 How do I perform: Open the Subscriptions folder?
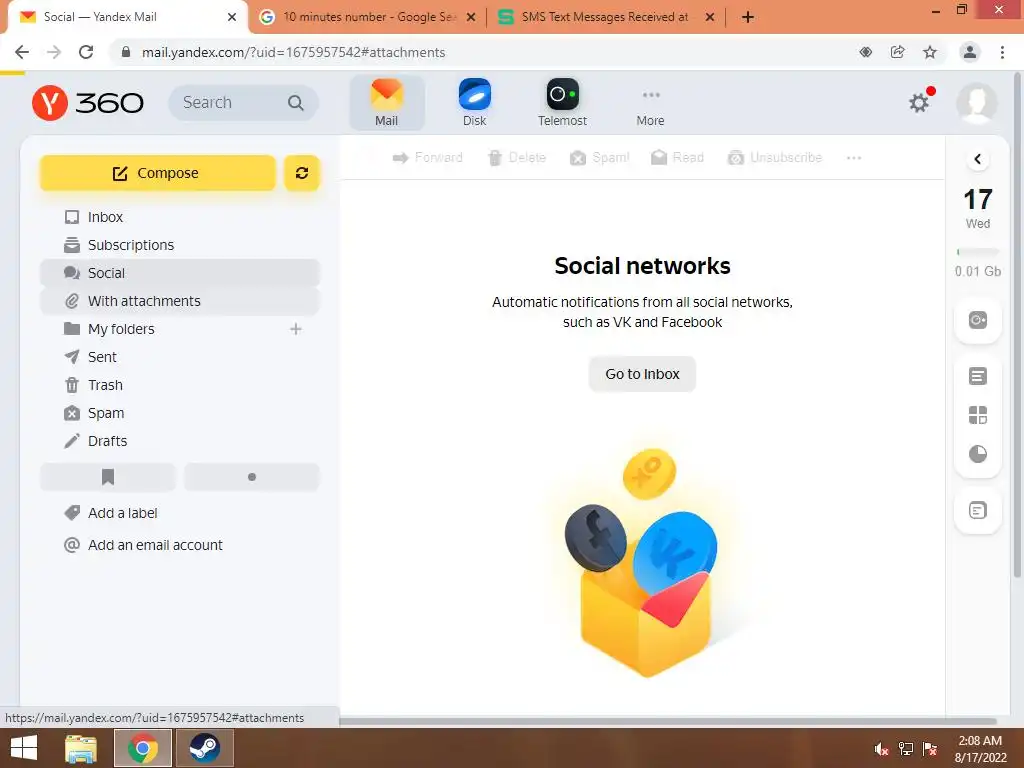[180, 245]
